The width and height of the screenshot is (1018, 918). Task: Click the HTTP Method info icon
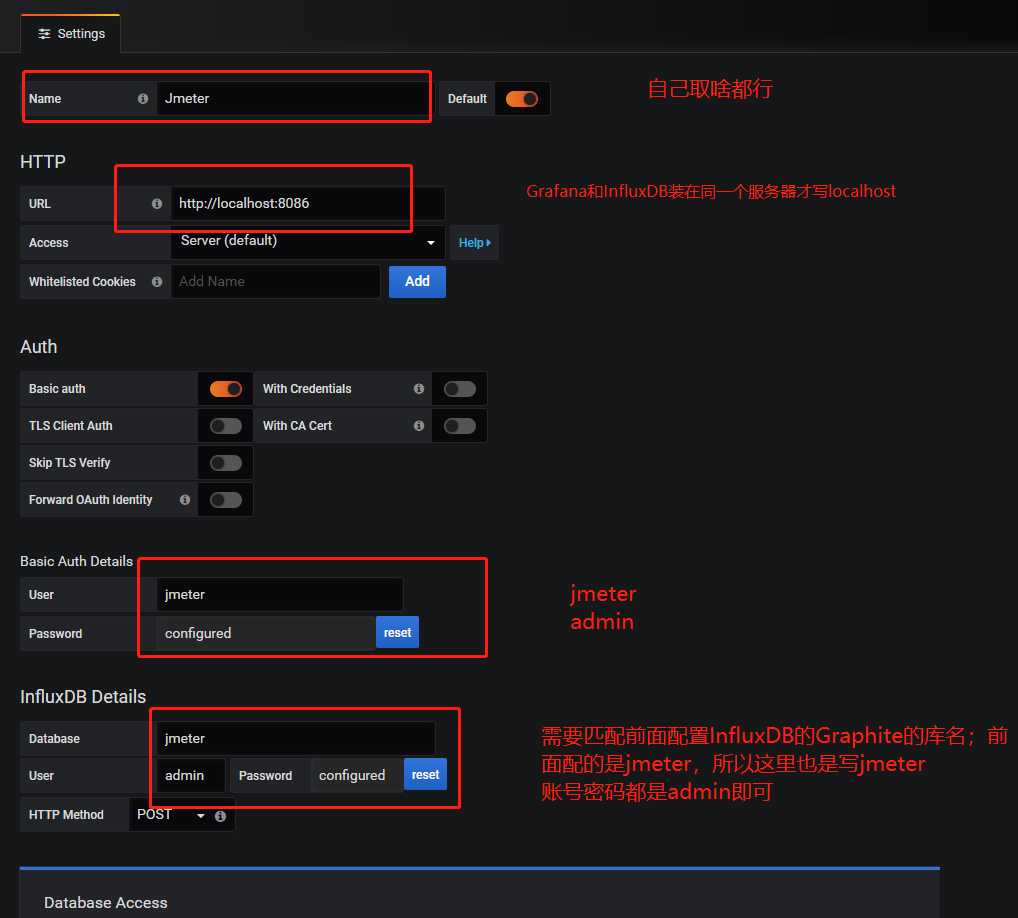coord(220,816)
